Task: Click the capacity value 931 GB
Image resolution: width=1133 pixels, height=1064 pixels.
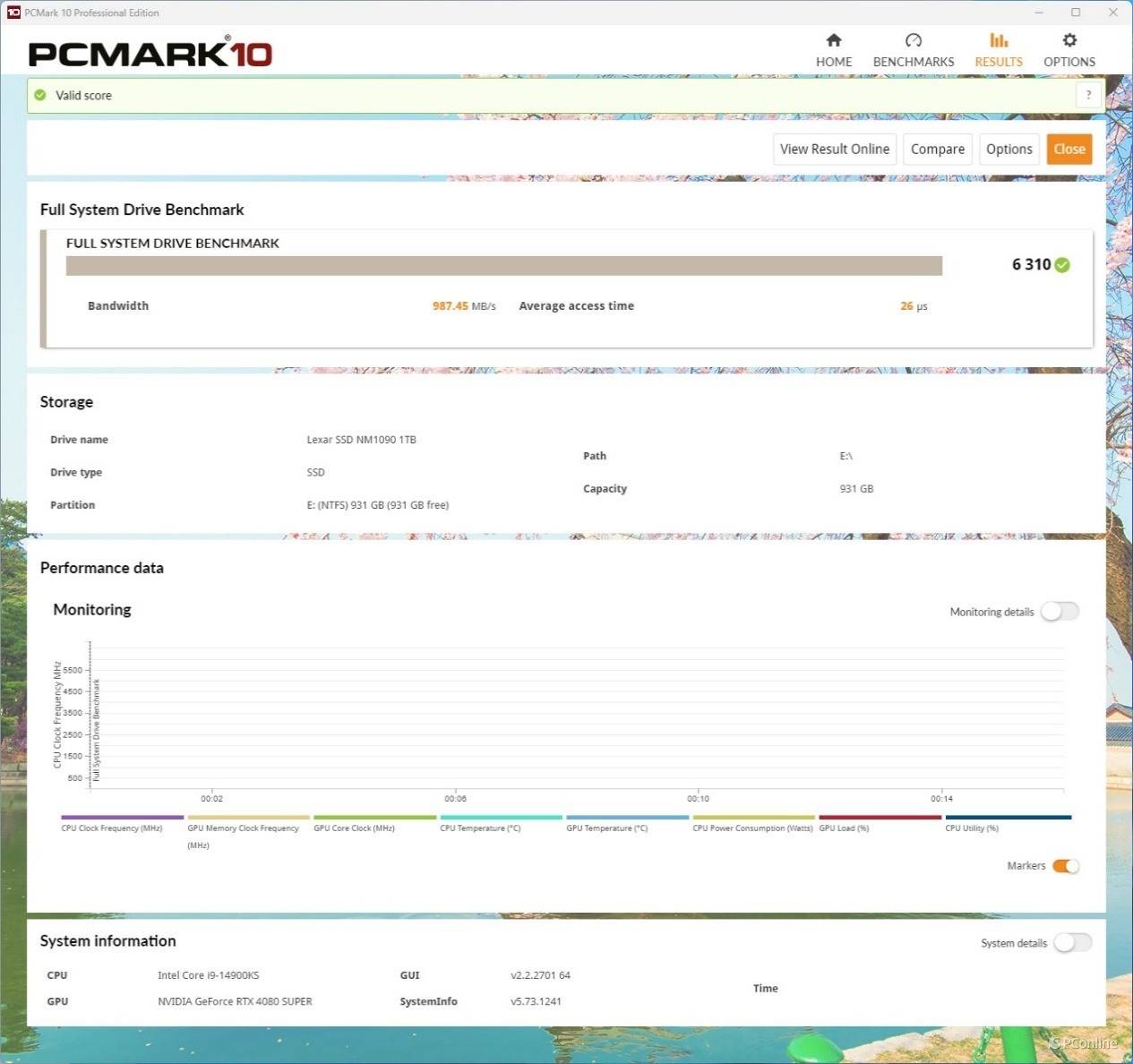Action: [856, 489]
